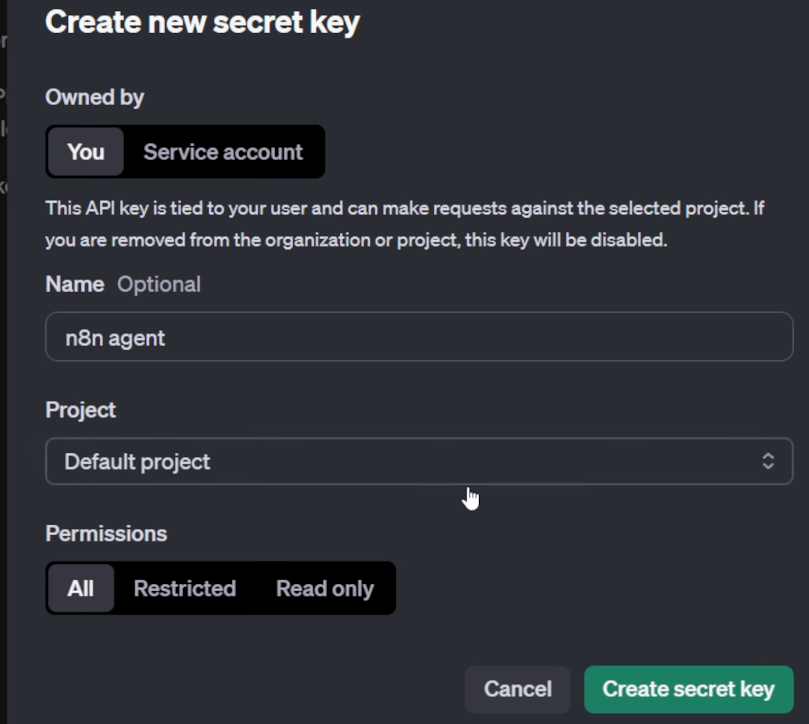The width and height of the screenshot is (809, 724).
Task: Click the "Project" section label
Action: (x=81, y=410)
